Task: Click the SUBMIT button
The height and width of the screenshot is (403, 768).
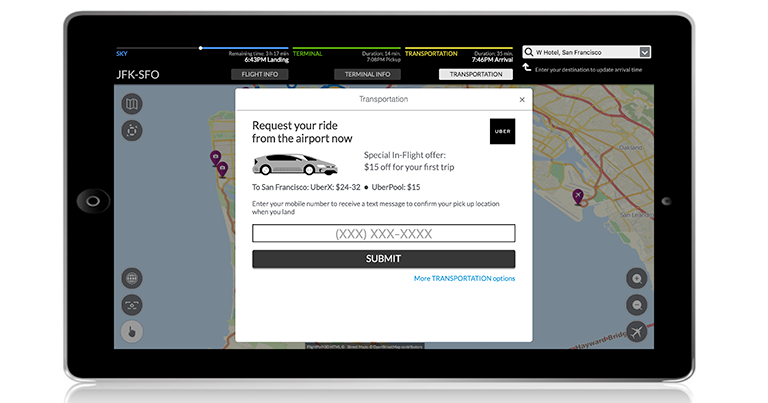Action: click(384, 259)
